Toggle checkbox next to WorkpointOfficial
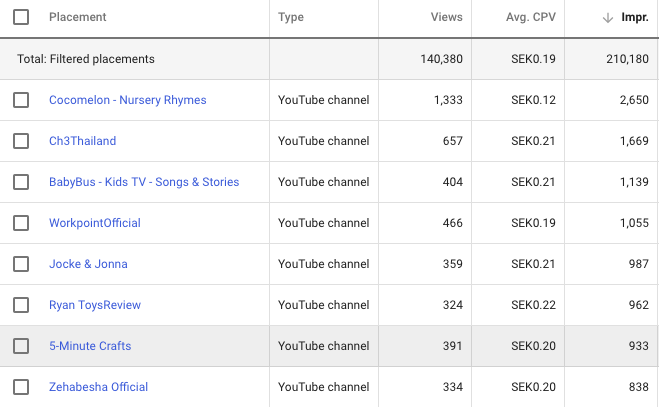Screen dimensions: 659x407 pos(21,223)
